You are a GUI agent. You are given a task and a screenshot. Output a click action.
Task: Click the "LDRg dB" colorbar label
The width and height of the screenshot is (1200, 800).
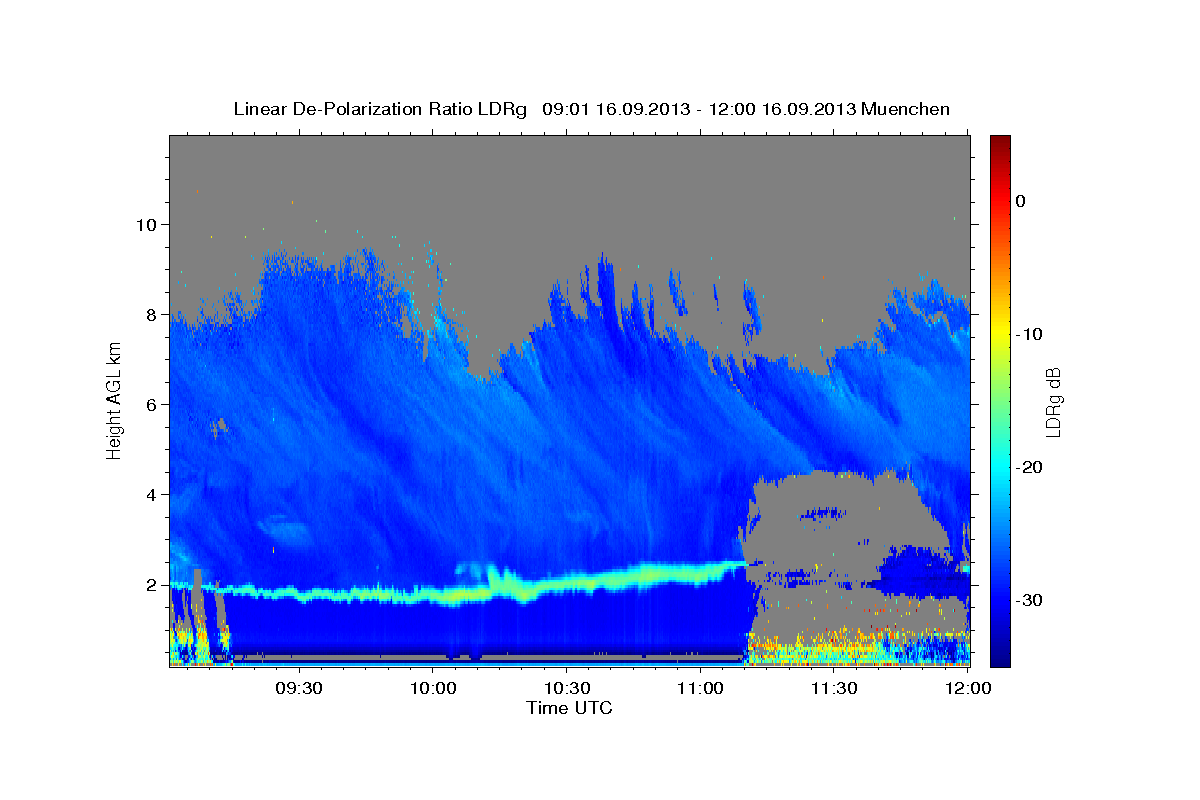click(x=1052, y=401)
